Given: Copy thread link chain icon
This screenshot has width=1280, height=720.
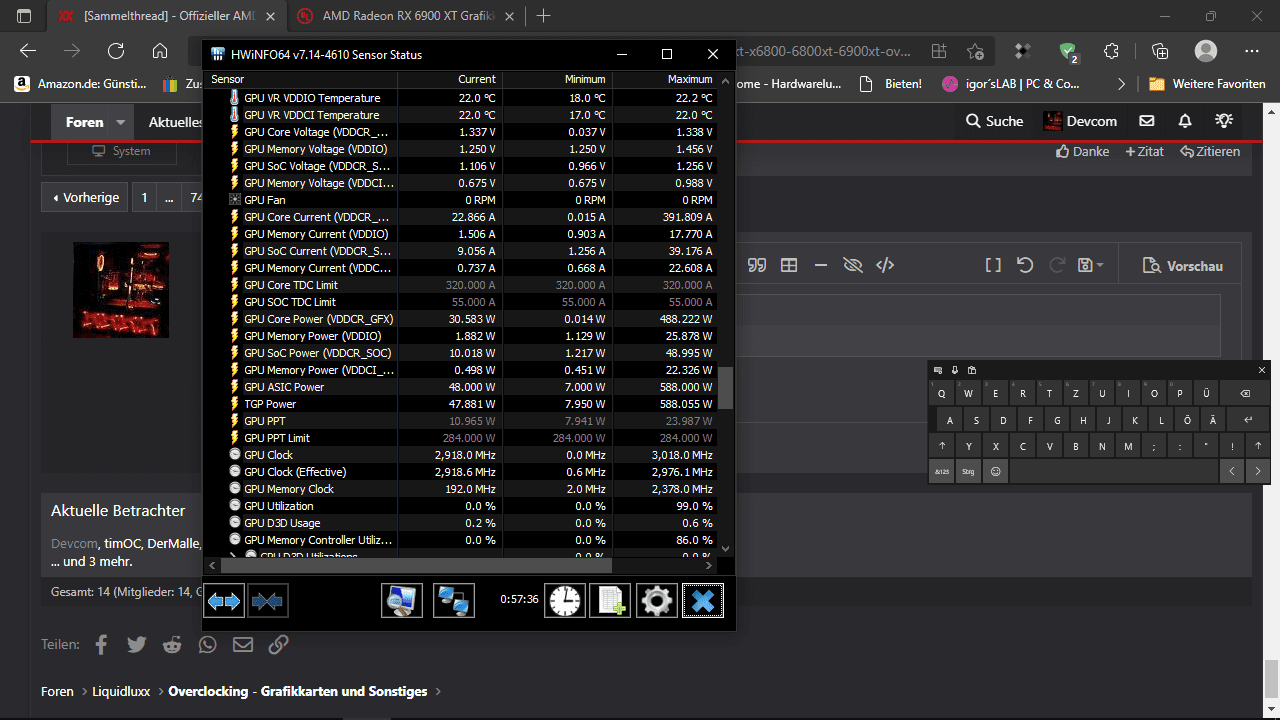Looking at the screenshot, I should 278,644.
